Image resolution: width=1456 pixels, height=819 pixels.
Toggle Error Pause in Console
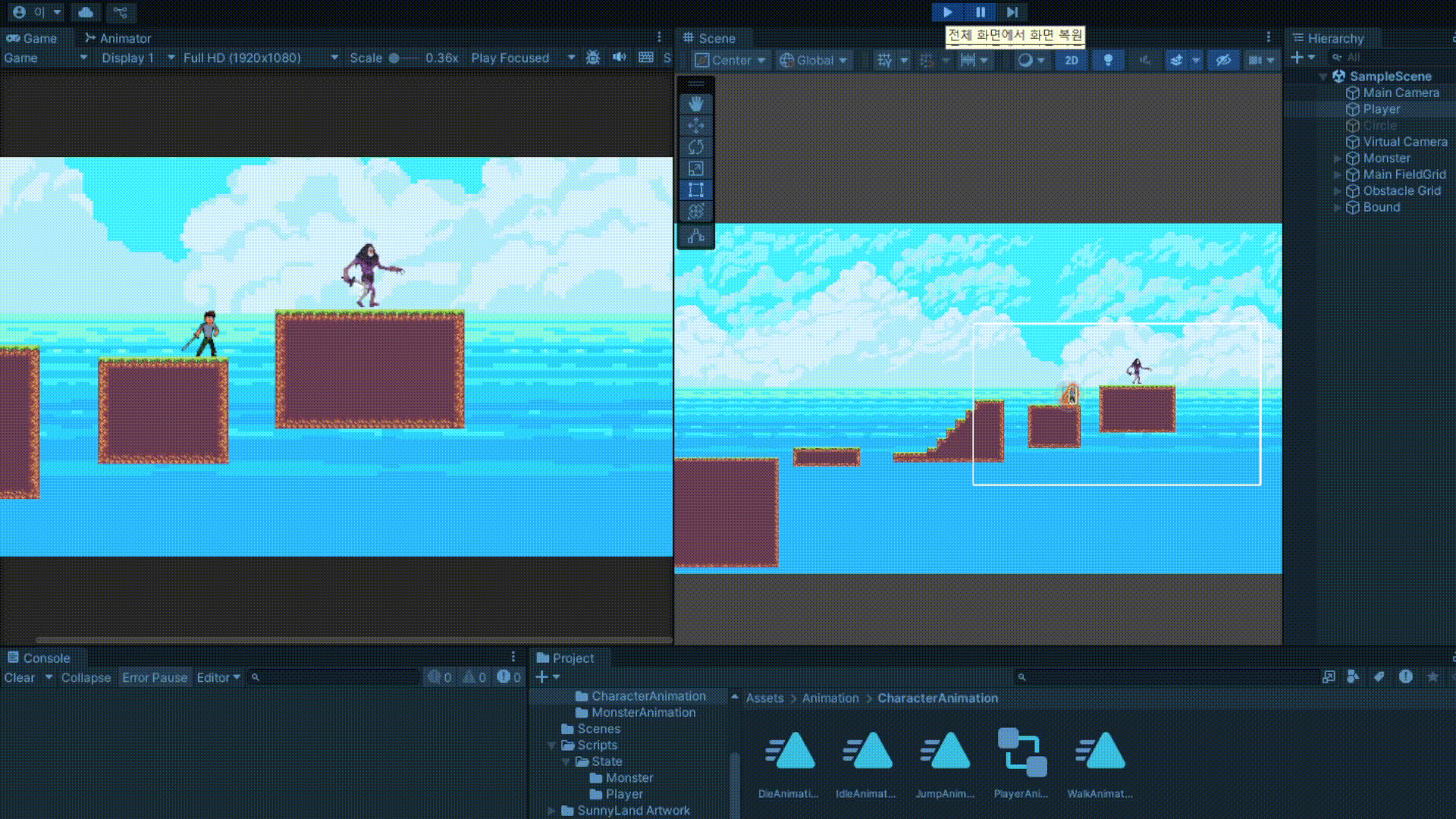(154, 678)
